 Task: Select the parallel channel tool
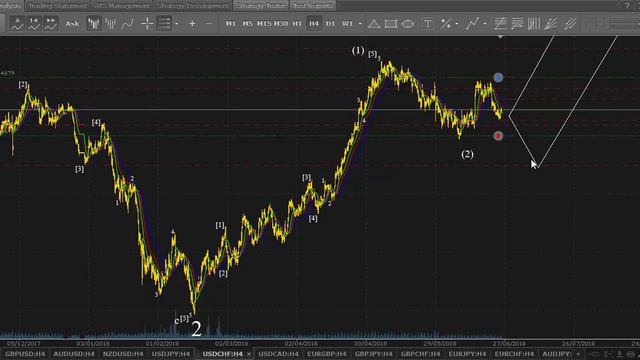(570, 24)
